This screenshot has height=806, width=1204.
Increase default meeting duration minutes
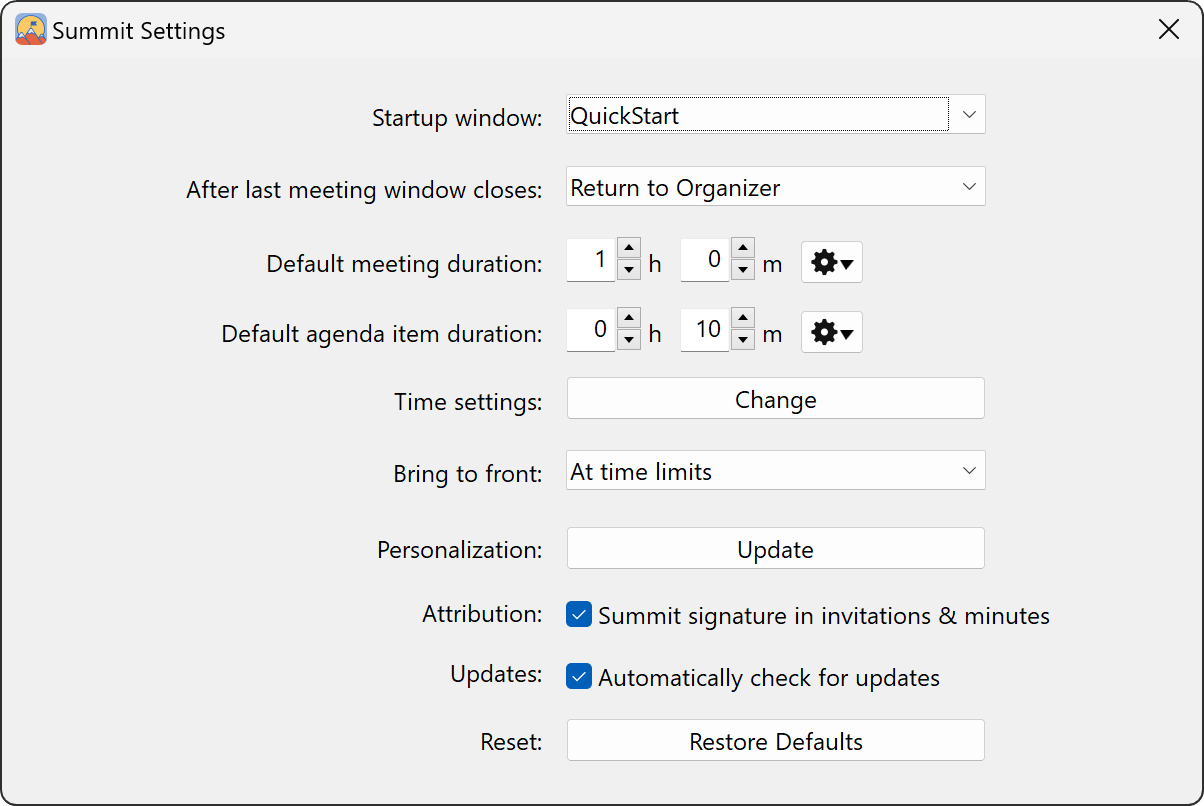(x=742, y=249)
